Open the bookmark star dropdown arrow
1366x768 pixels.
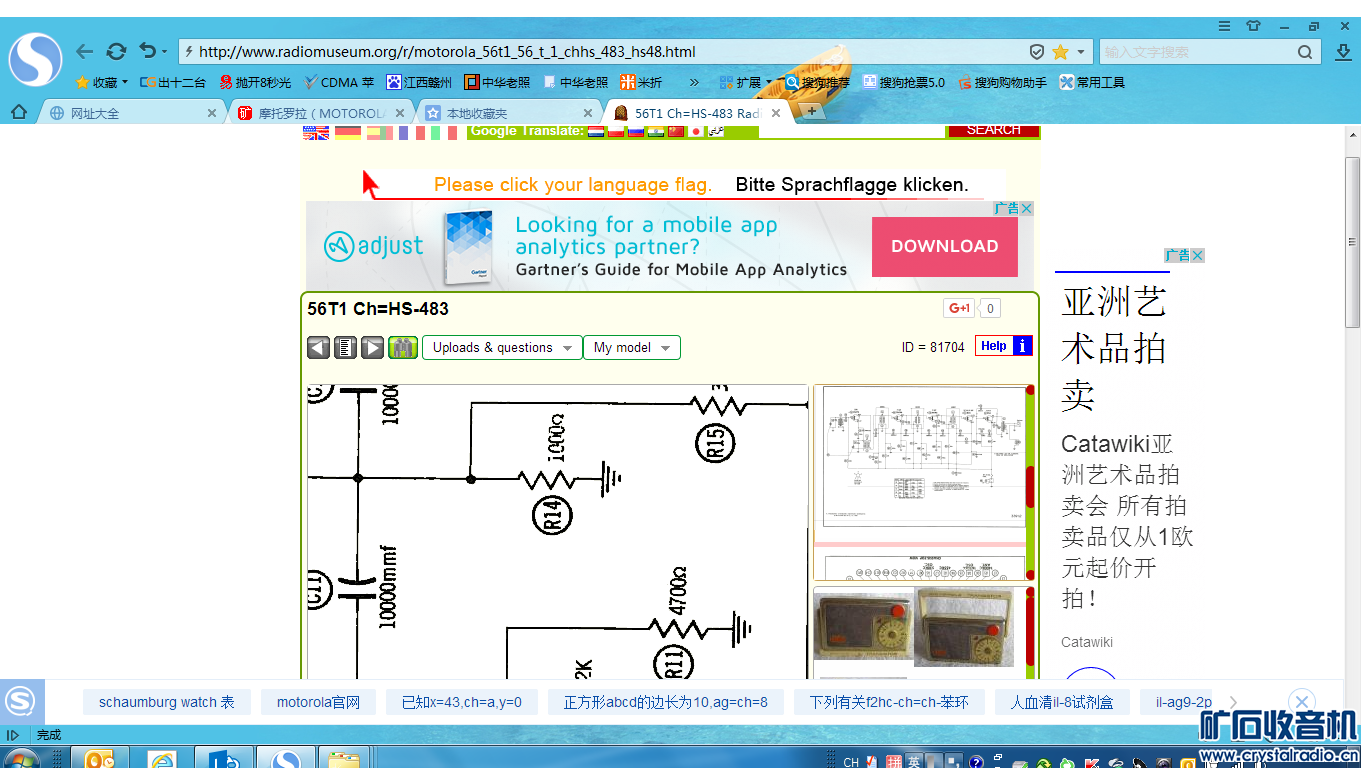[x=1080, y=52]
